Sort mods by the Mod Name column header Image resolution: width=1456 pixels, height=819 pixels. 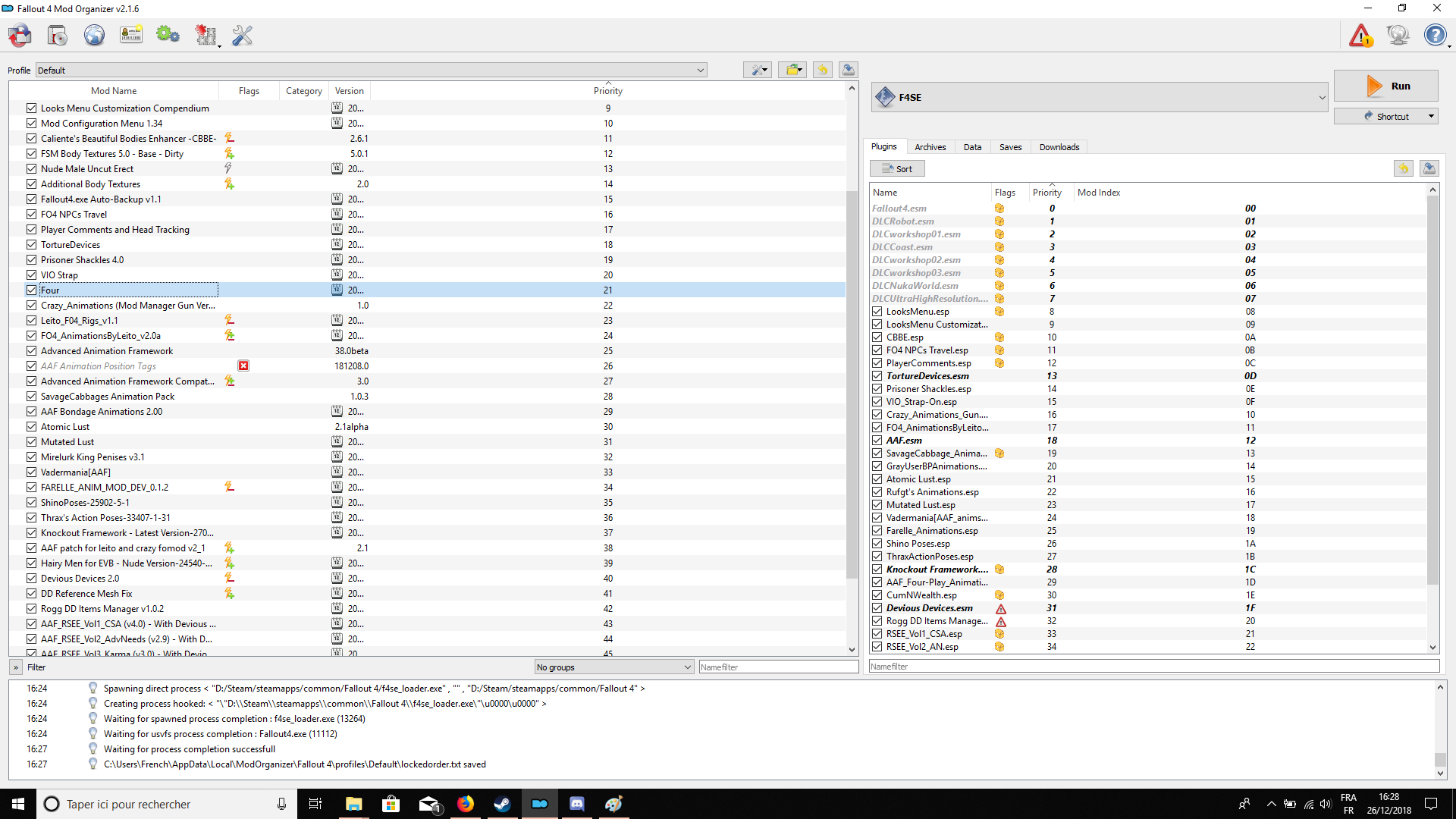pos(114,91)
